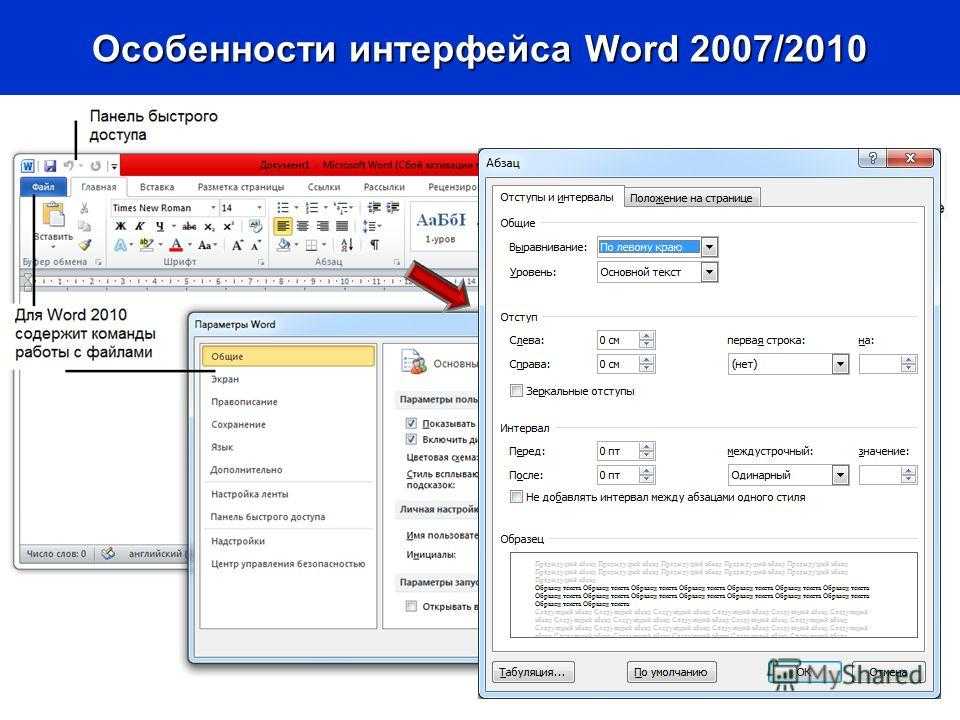Toggle the Открывать checkbox in Параметры Word
The image size is (960, 720).
point(411,606)
